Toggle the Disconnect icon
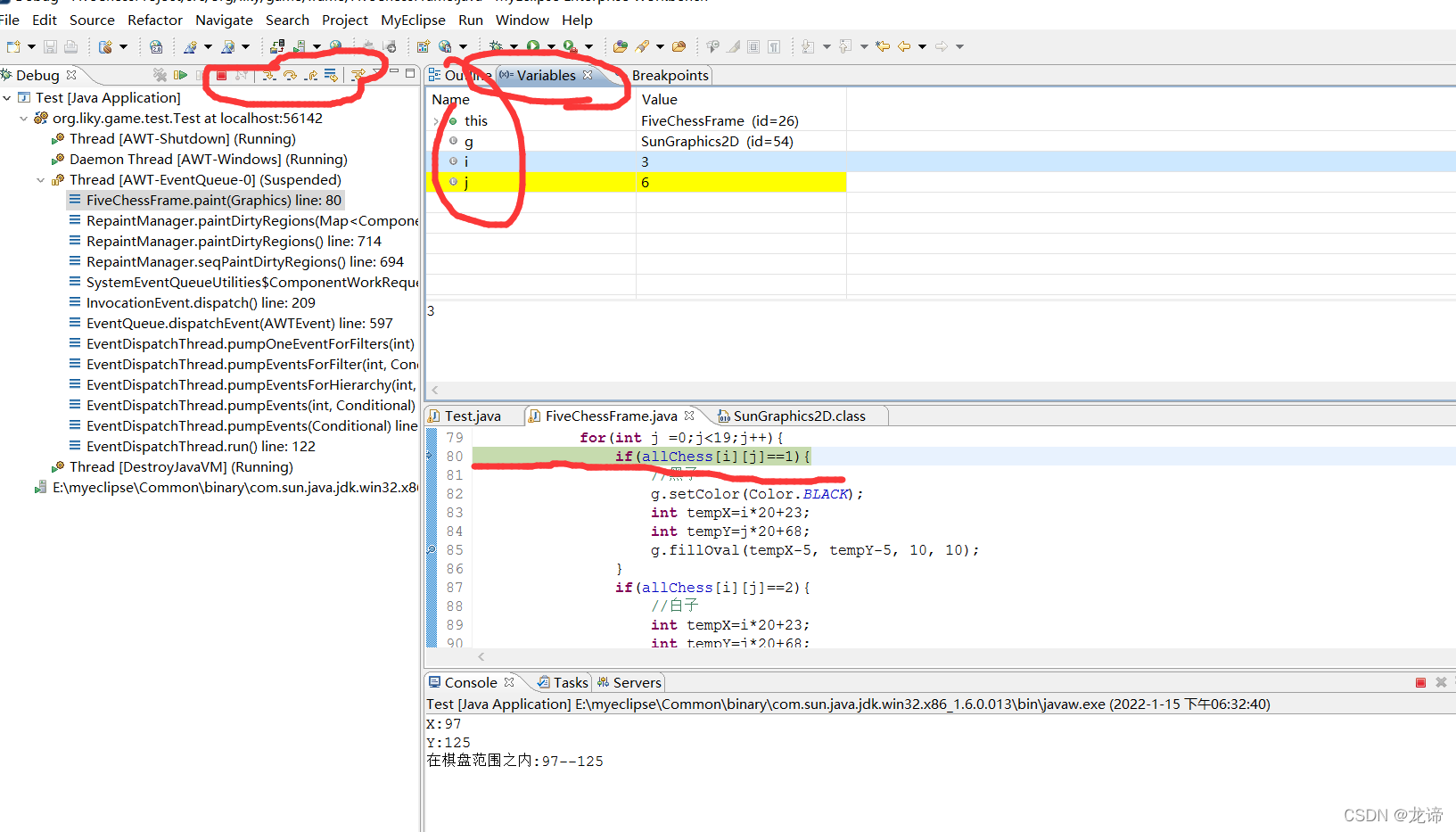The image size is (1456, 832). click(241, 75)
